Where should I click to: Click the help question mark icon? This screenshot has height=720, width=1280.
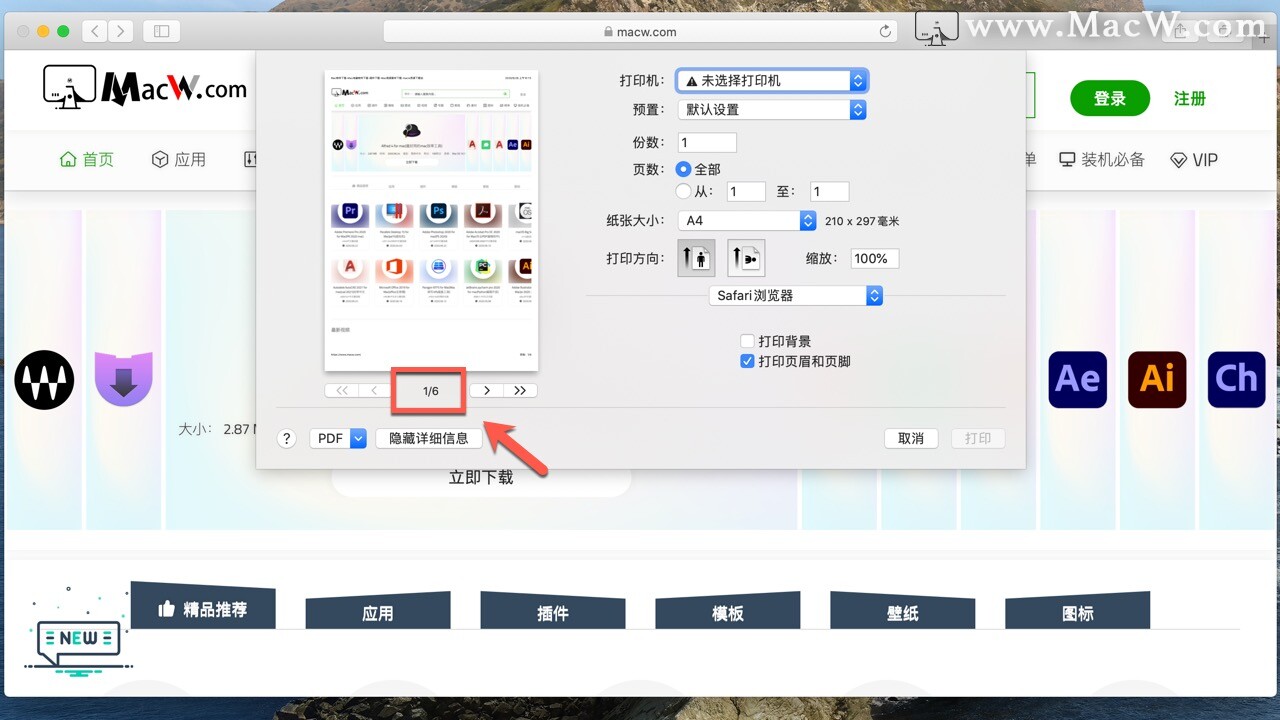click(286, 438)
